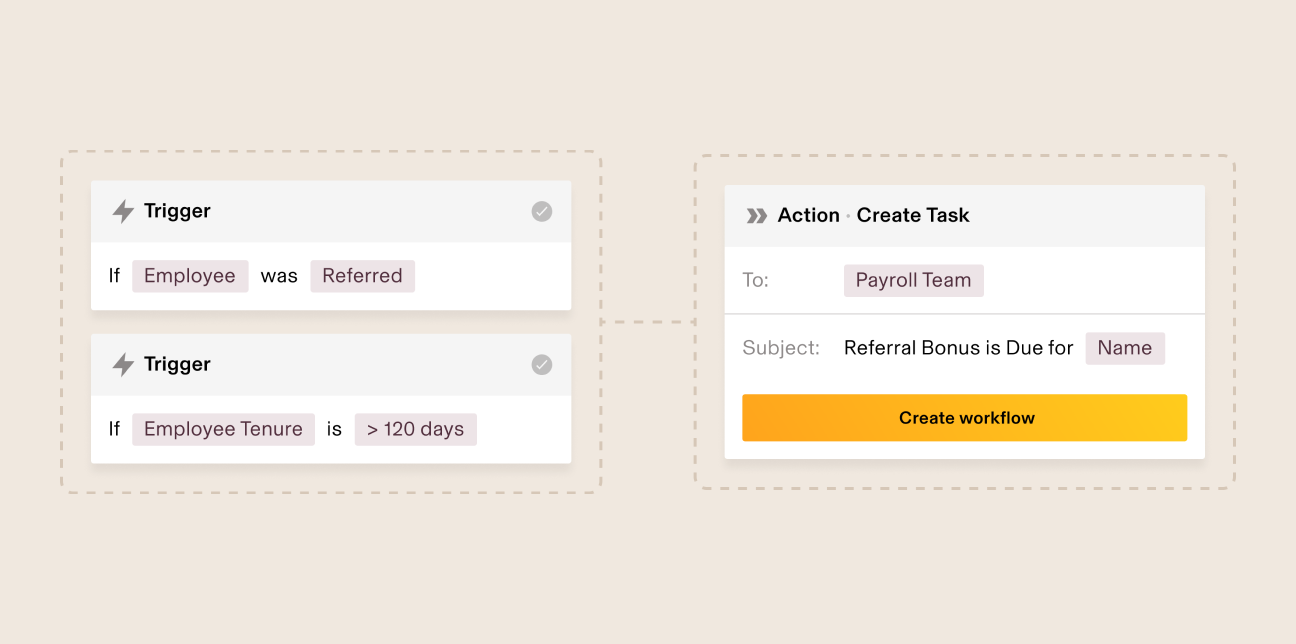Click the second Trigger header title
The width and height of the screenshot is (1296, 644).
177,364
